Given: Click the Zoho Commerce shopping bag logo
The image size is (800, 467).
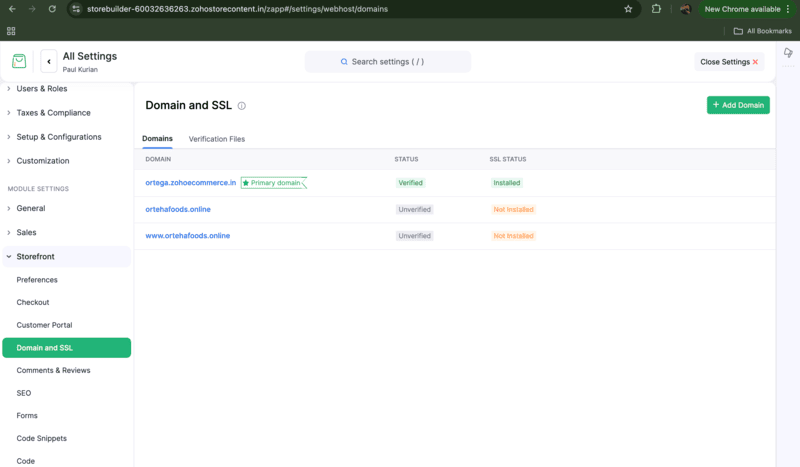Looking at the screenshot, I should 19,61.
